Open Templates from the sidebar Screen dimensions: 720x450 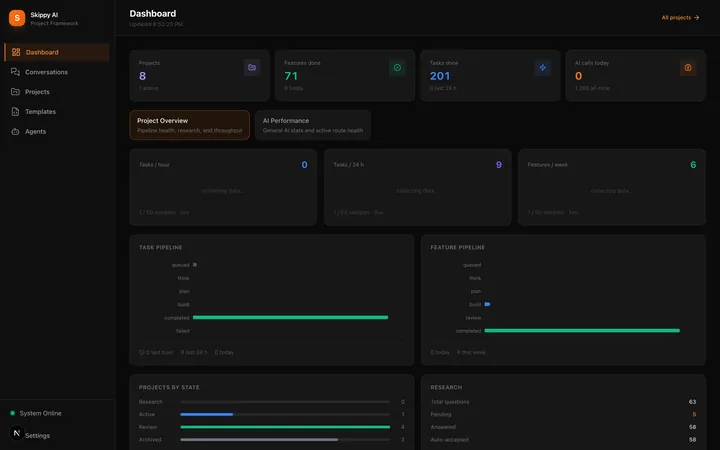pyautogui.click(x=57, y=112)
